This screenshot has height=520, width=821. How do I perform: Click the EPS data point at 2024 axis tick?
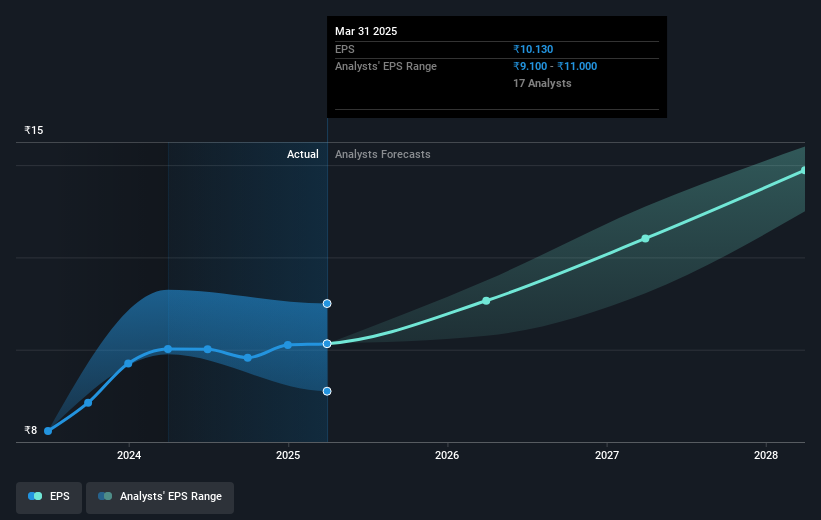[128, 363]
